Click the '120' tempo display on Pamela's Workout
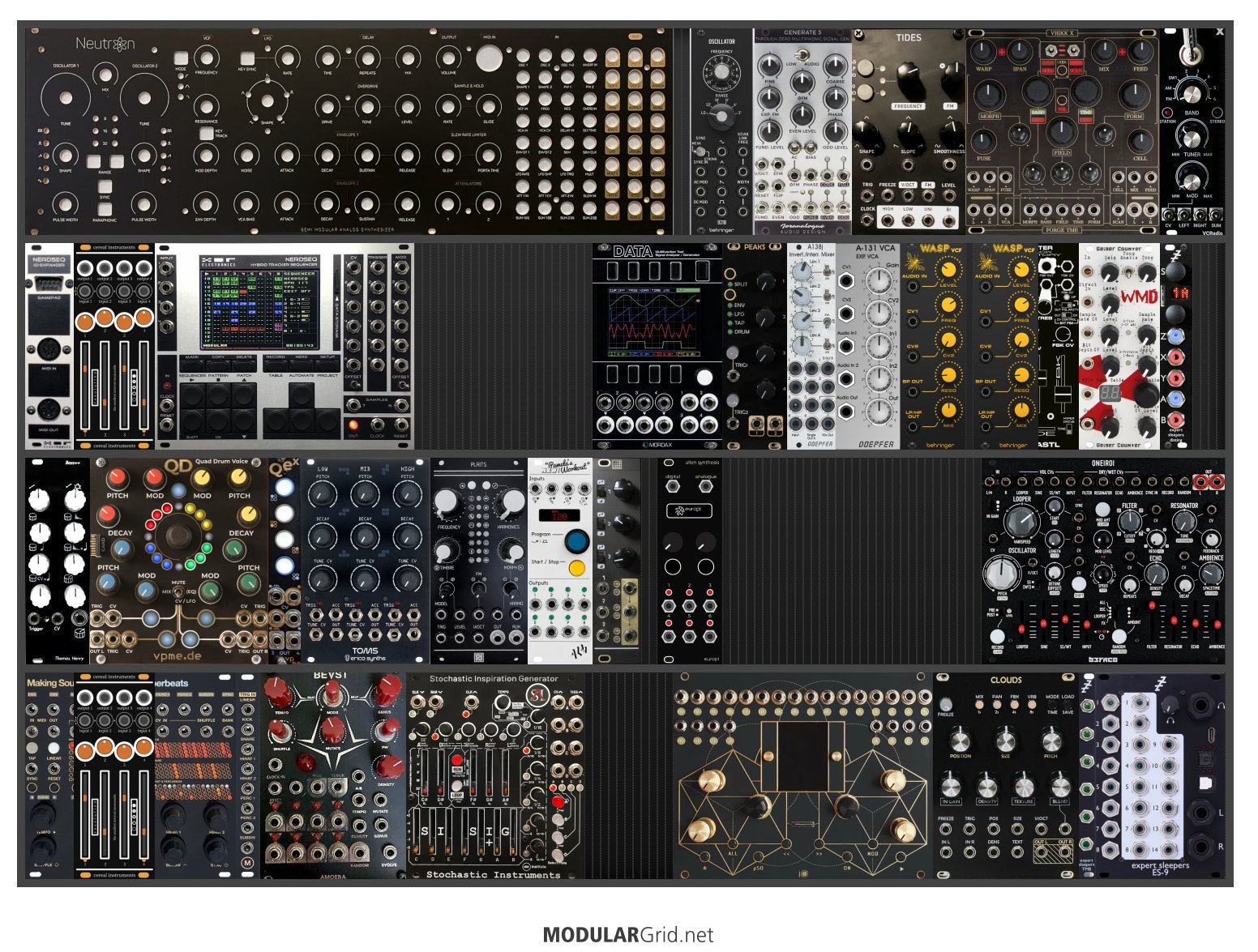Viewport: 1258px width, 952px height. pyautogui.click(x=560, y=515)
